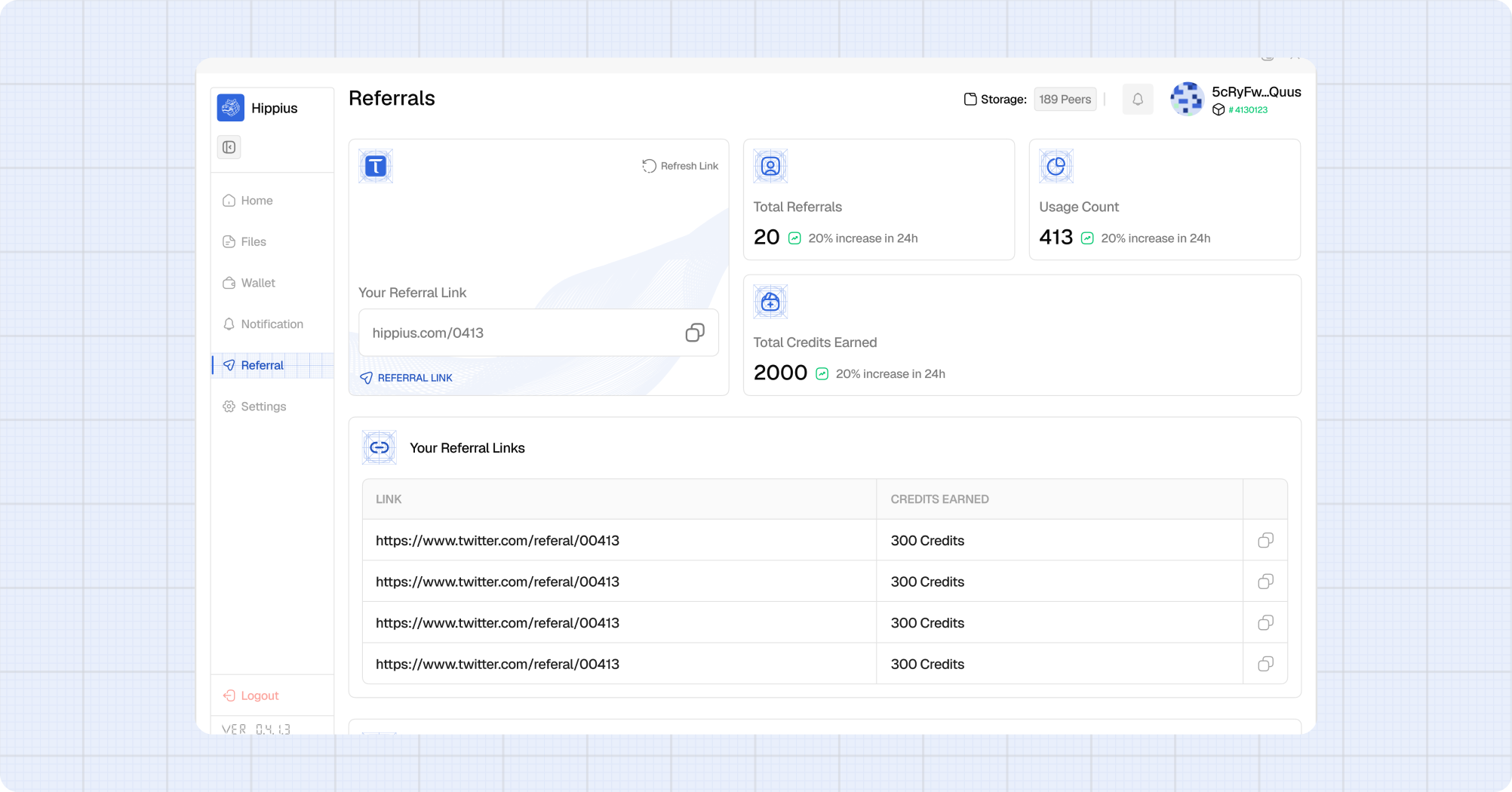Click the Total Credits Earned icon
This screenshot has width=1512, height=792.
770,302
